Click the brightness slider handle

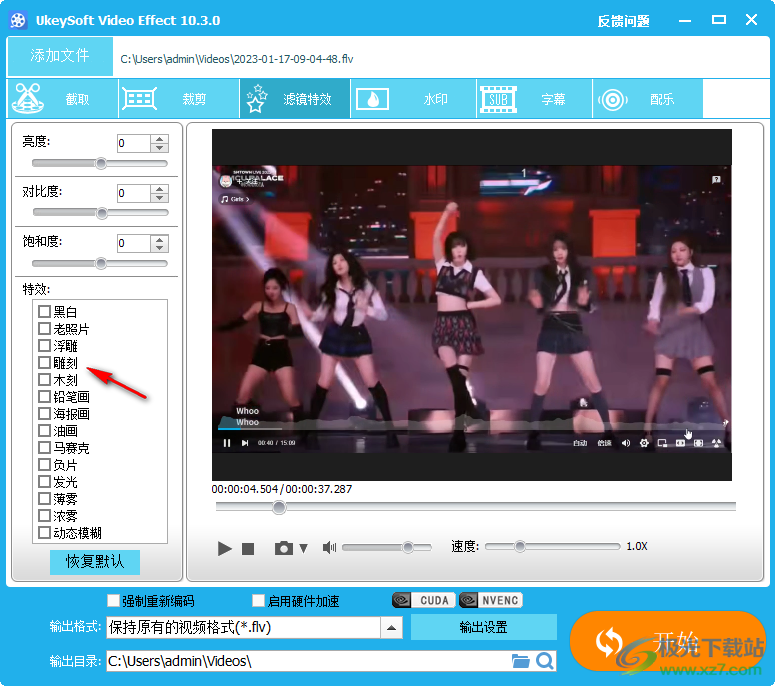click(x=101, y=164)
